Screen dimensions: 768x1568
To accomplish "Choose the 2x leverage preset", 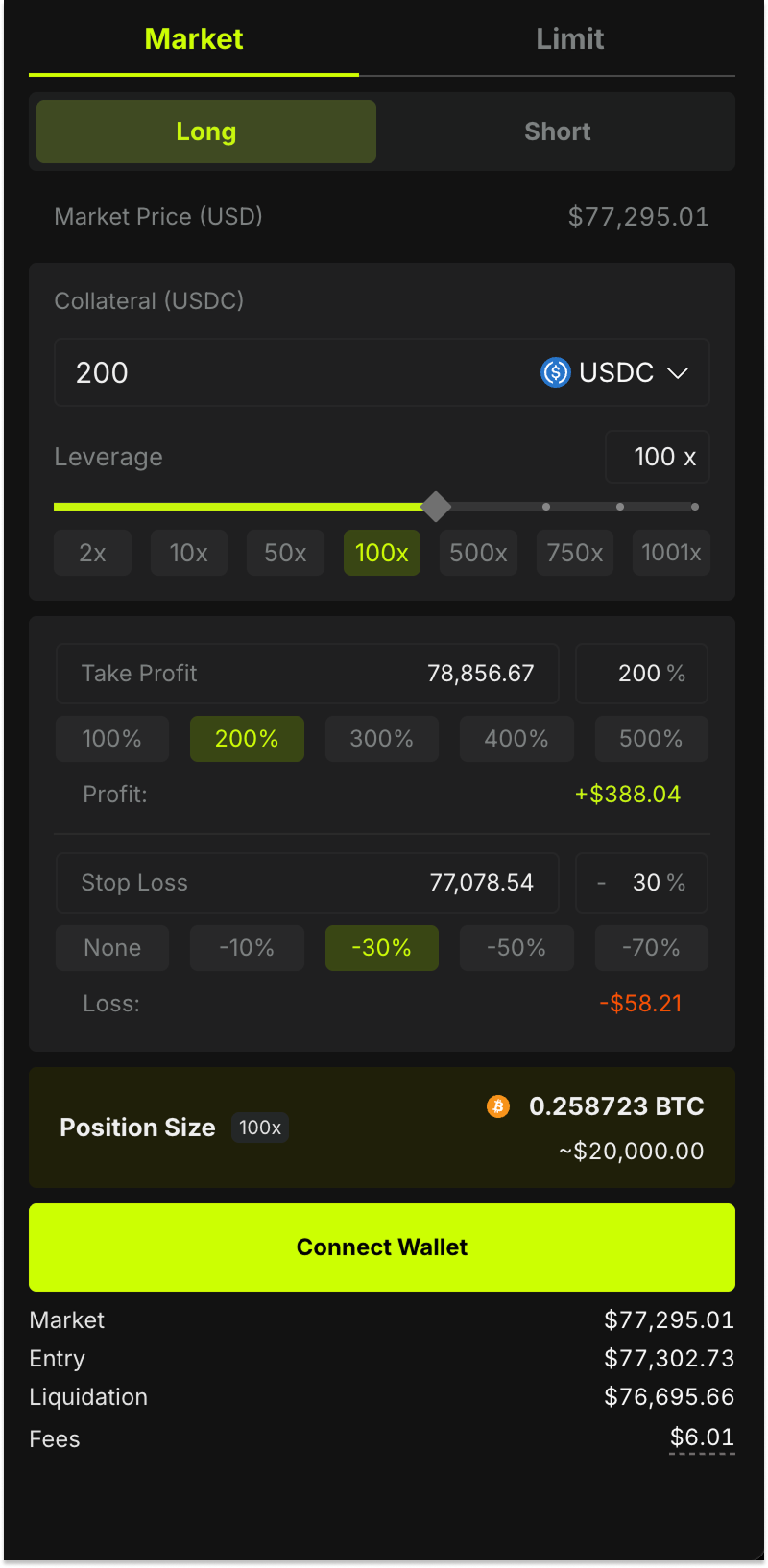I will [x=92, y=553].
